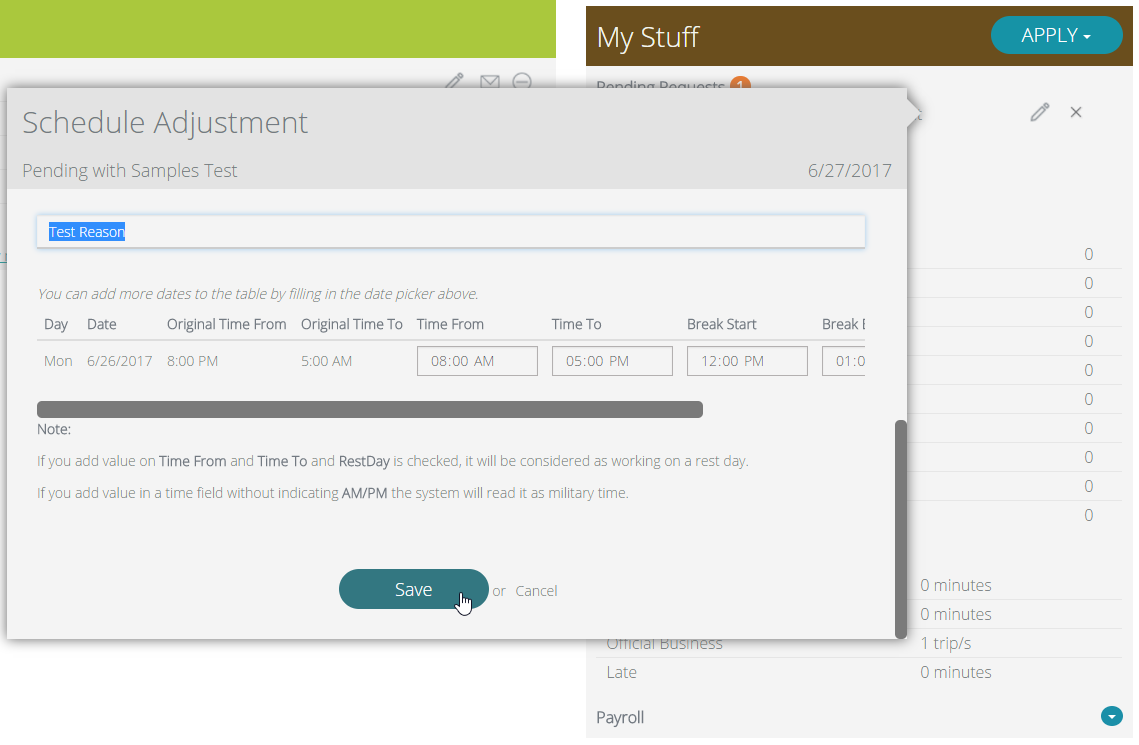The image size is (1139, 745).
Task: Click the My Stuff header
Action: pos(648,34)
